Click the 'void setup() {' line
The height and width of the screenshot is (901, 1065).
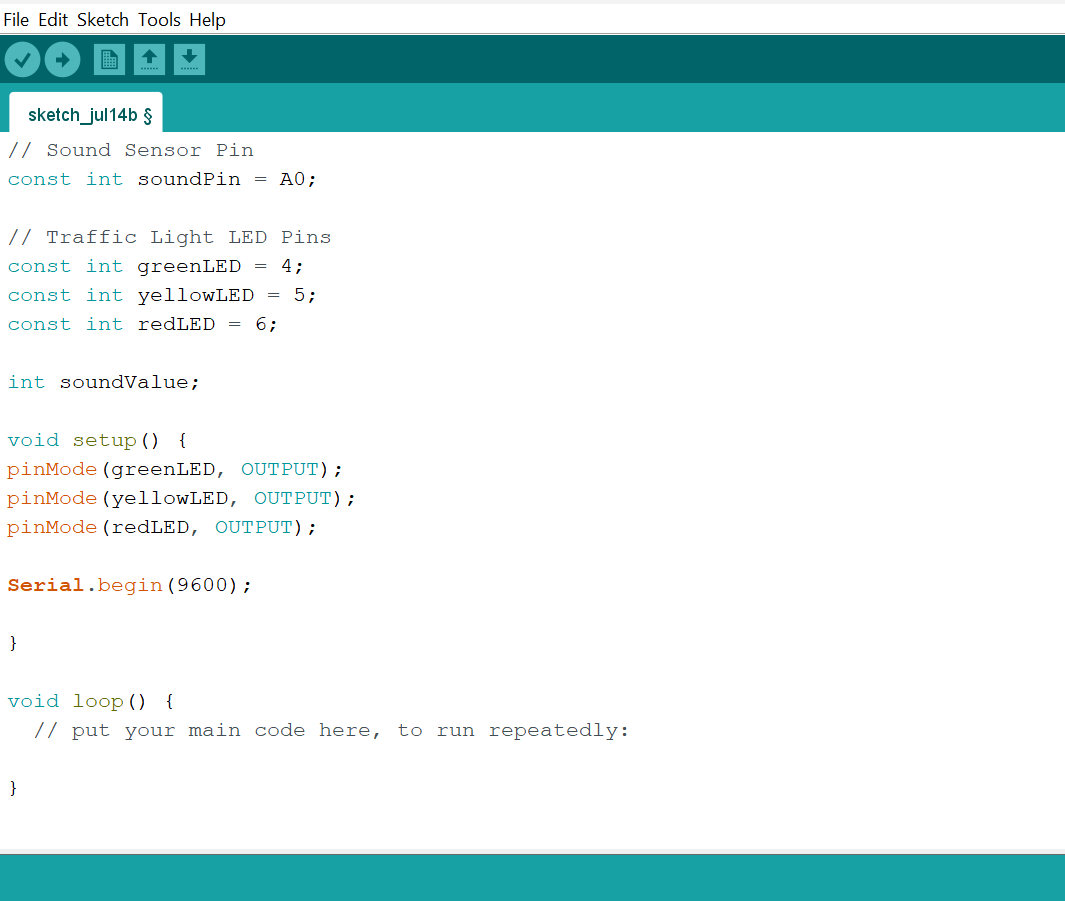97,441
